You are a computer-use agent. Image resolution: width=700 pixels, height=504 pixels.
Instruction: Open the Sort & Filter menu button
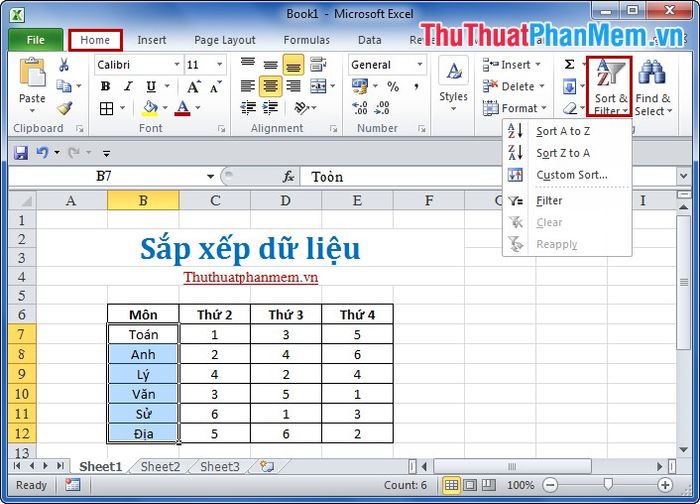(609, 87)
